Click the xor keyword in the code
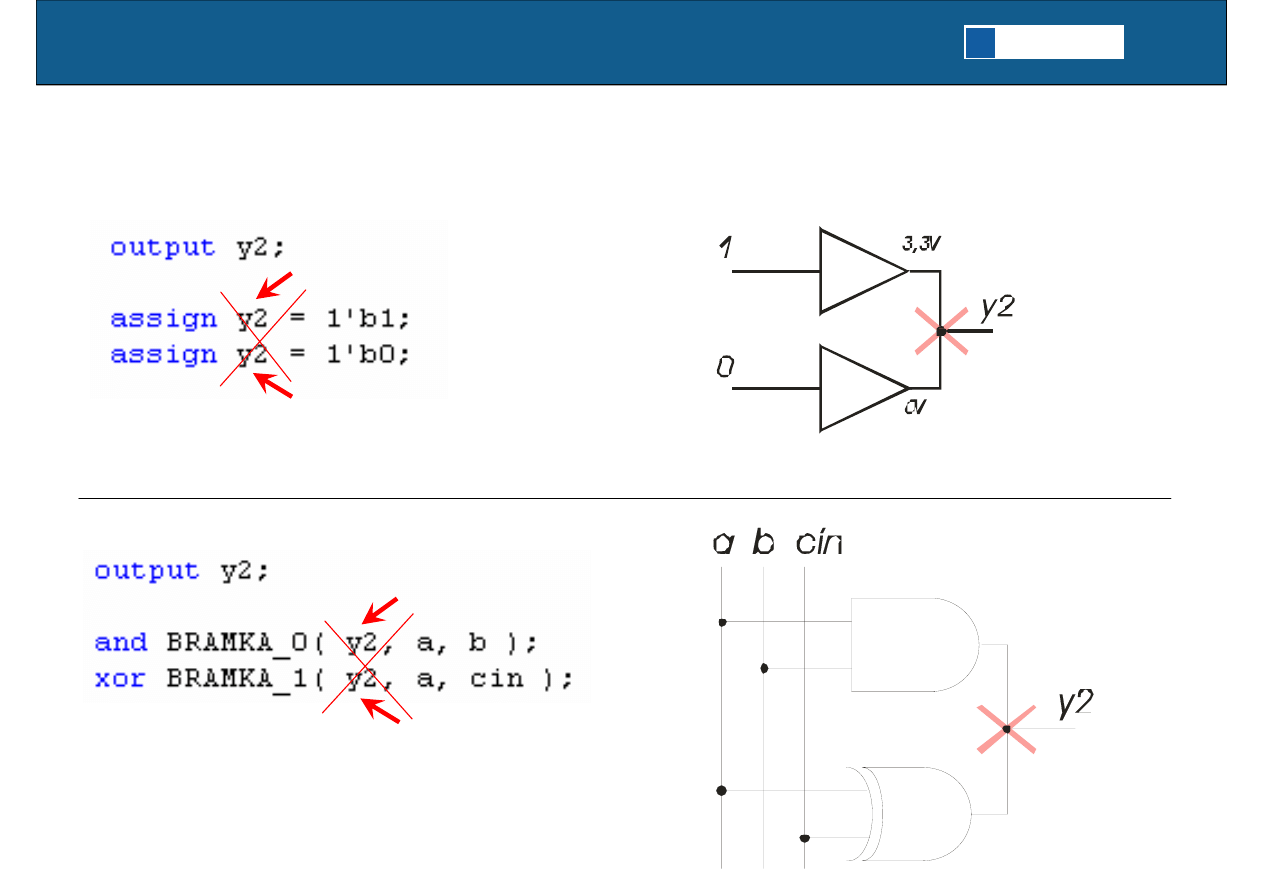 (x=120, y=679)
